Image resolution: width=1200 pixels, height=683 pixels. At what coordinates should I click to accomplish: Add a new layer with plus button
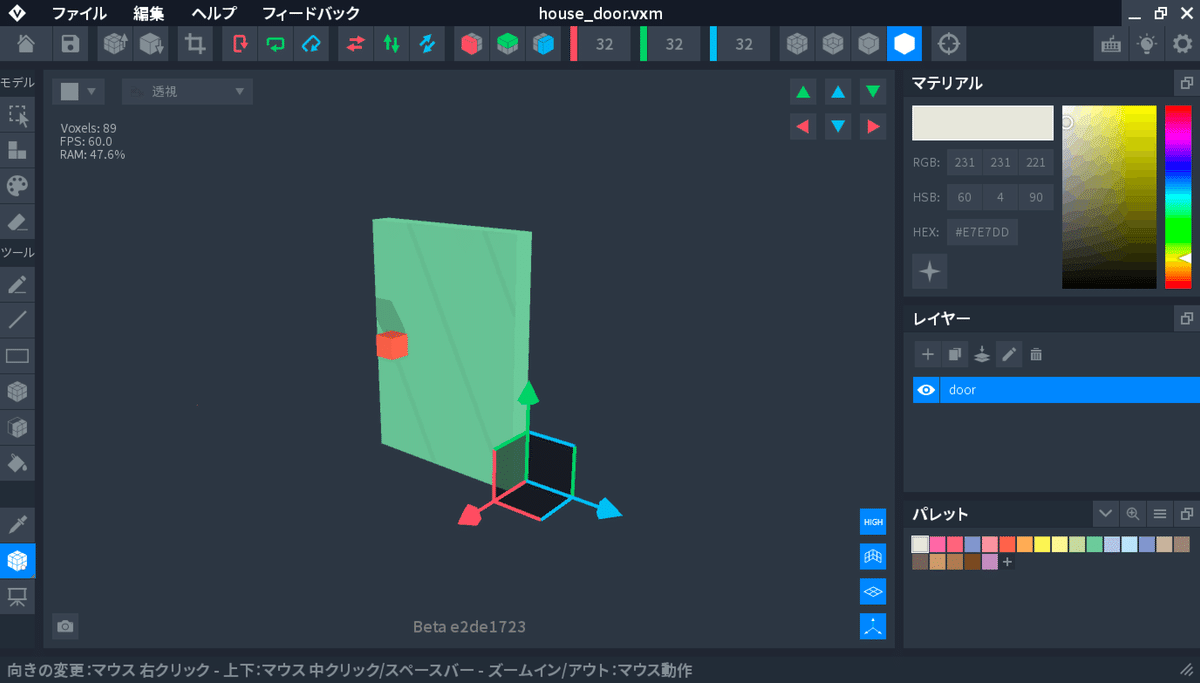927,354
